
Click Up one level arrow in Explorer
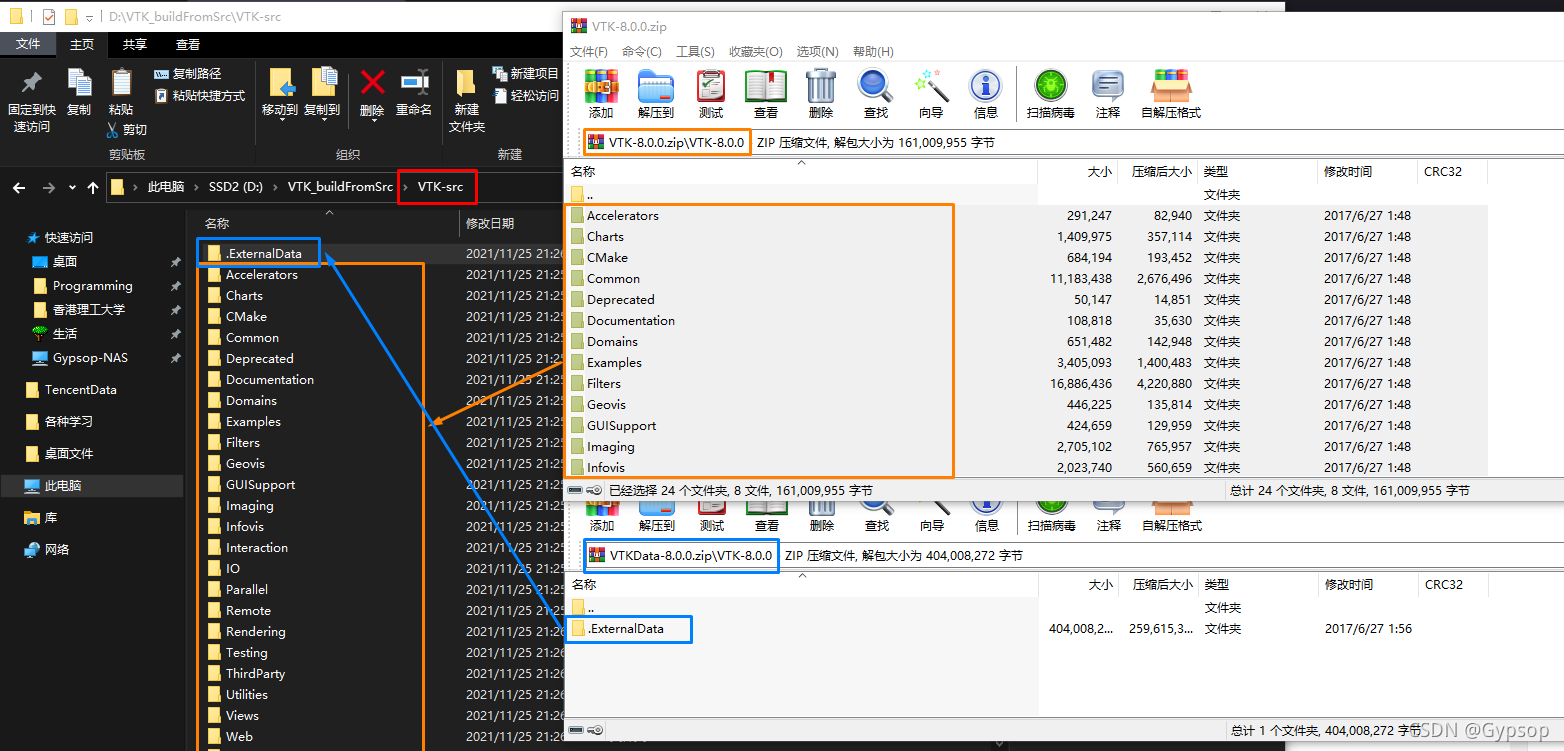pos(93,187)
